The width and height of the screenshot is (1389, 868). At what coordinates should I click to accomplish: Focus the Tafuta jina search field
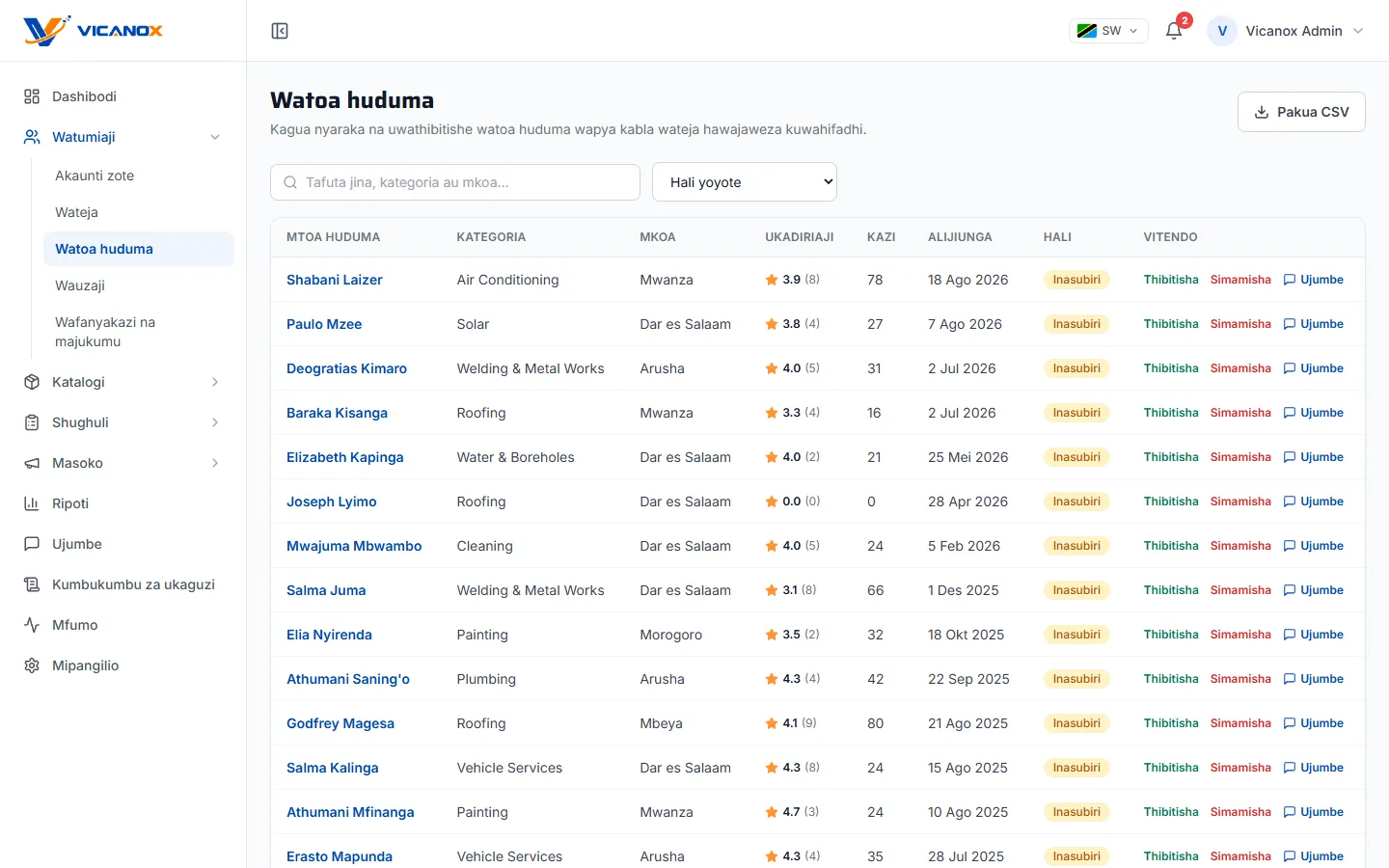pos(455,182)
